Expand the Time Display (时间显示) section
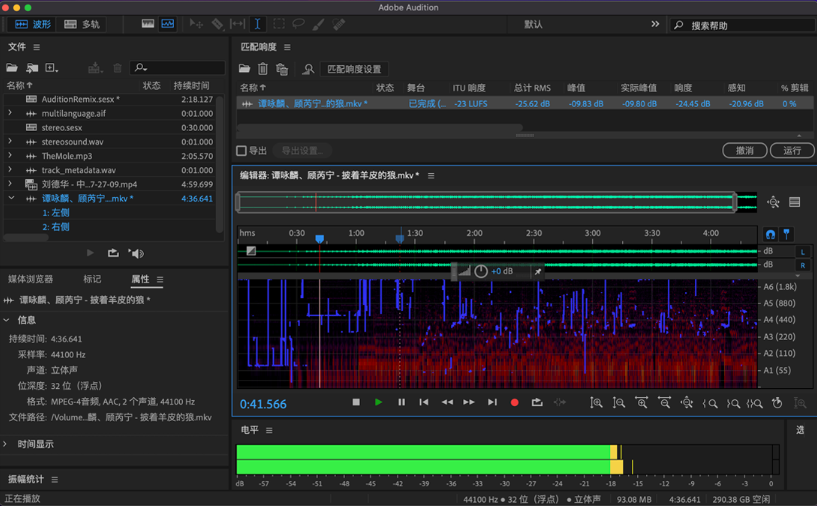Image resolution: width=817 pixels, height=506 pixels. coord(5,444)
